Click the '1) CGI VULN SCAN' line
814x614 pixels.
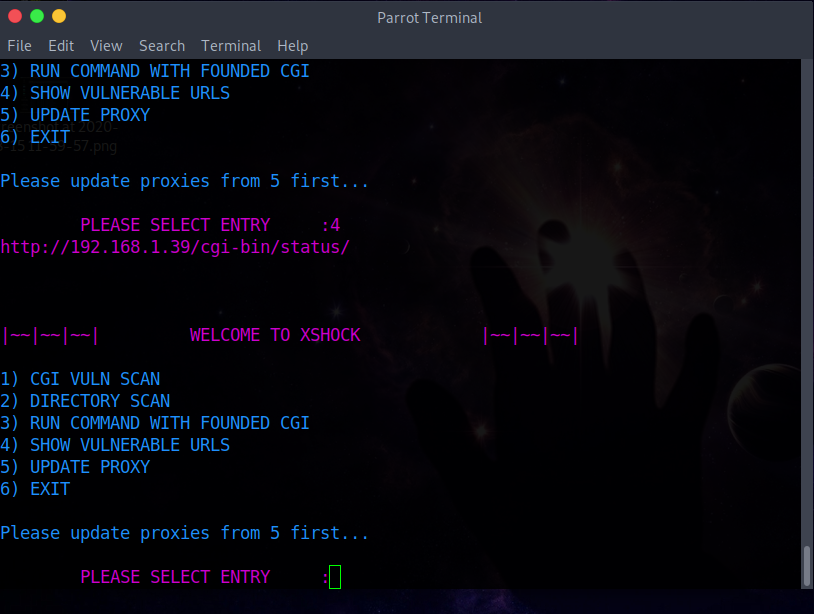coord(80,379)
